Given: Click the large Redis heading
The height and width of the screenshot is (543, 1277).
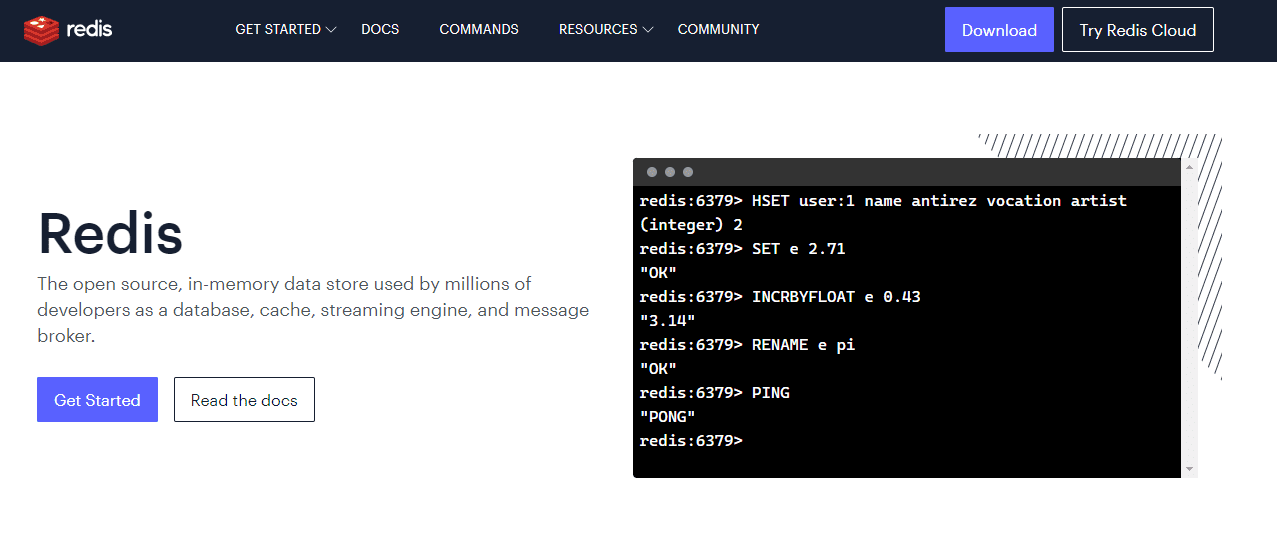Looking at the screenshot, I should point(110,233).
